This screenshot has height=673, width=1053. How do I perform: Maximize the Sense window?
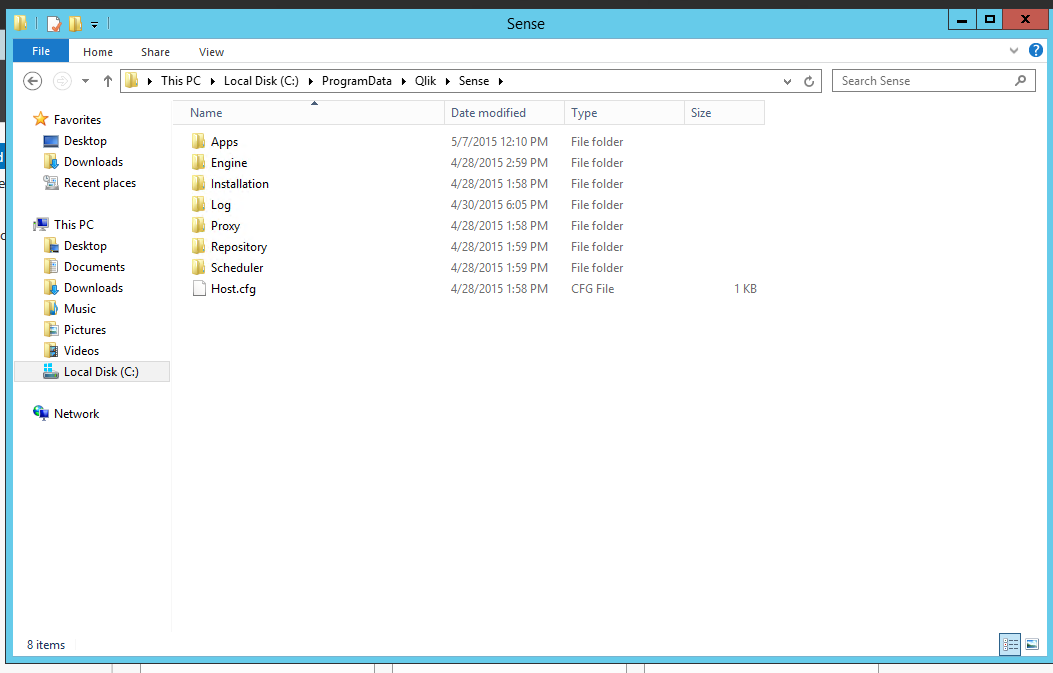click(989, 19)
